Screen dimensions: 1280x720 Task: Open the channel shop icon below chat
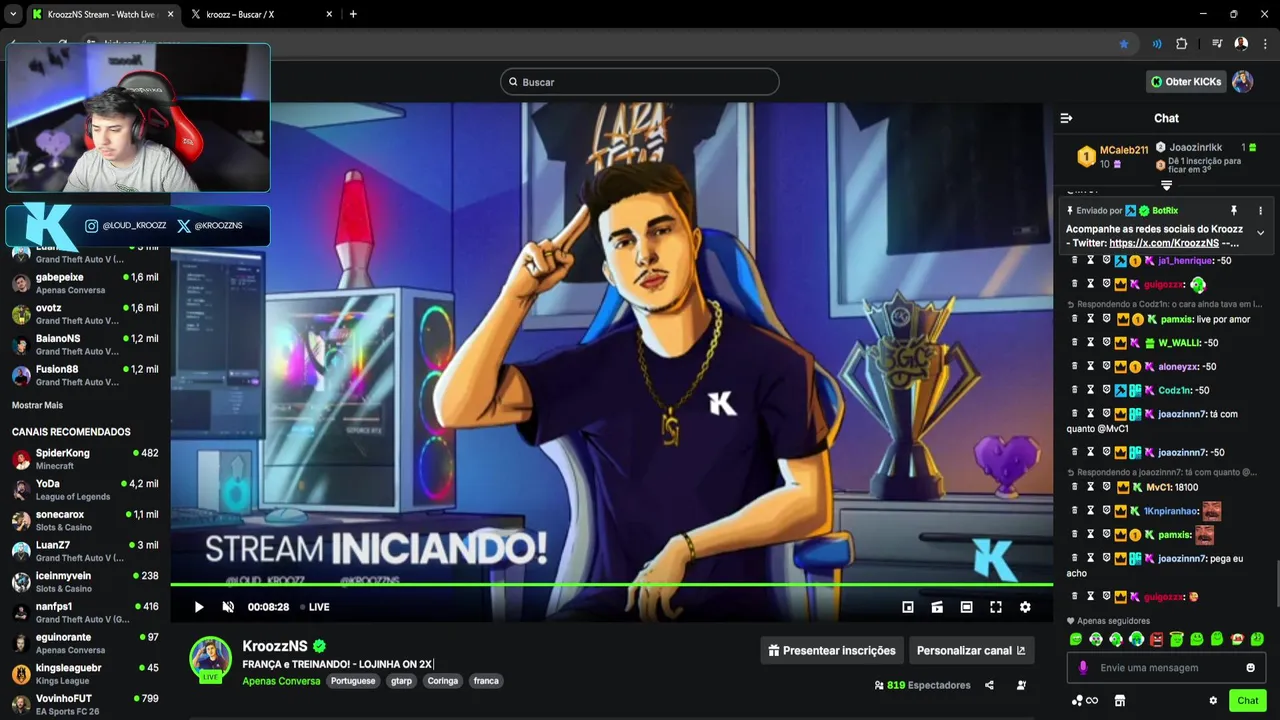1120,701
